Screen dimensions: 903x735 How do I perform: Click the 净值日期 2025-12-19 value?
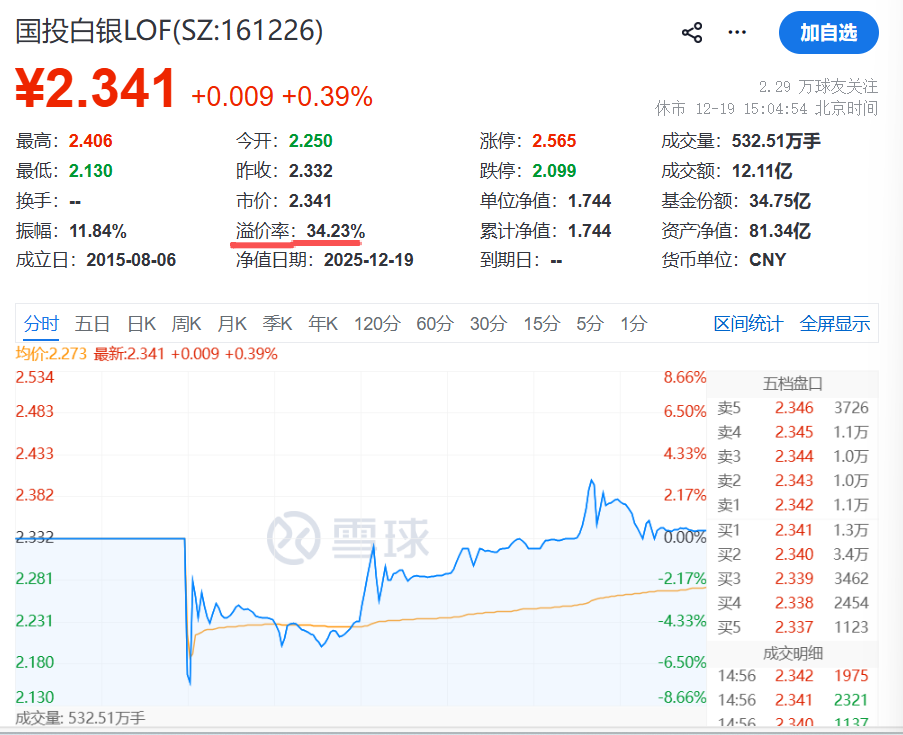[x=369, y=260]
